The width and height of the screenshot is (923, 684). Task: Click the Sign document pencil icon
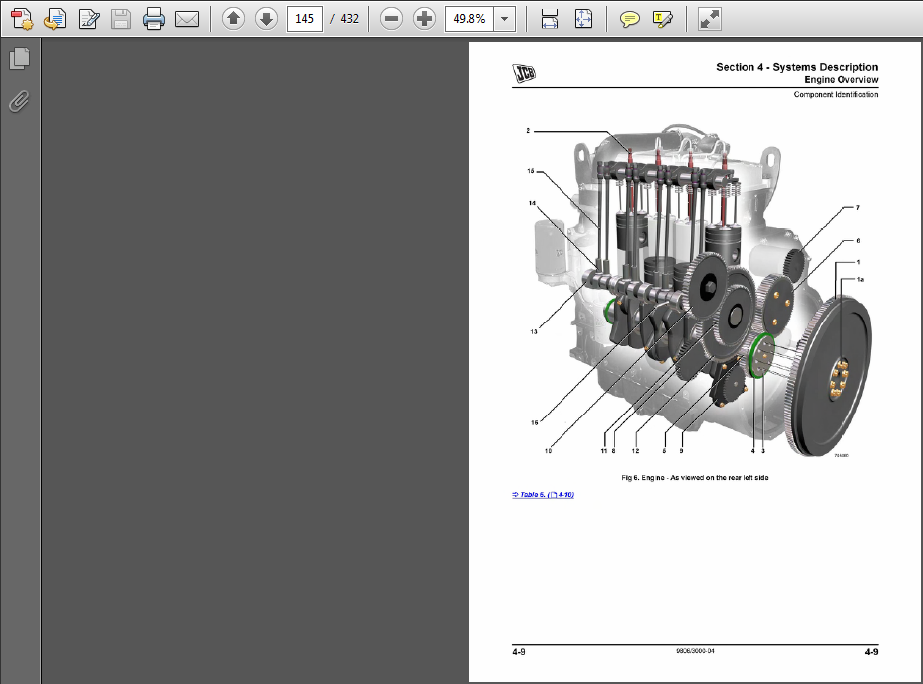coord(88,18)
